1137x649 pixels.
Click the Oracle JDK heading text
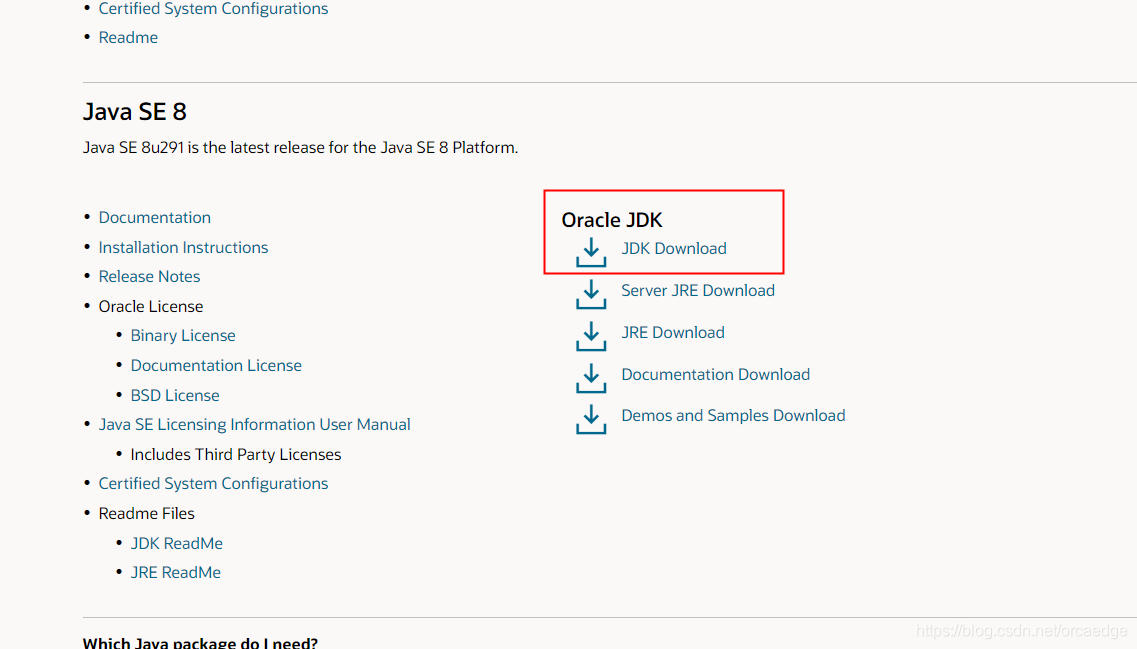612,220
